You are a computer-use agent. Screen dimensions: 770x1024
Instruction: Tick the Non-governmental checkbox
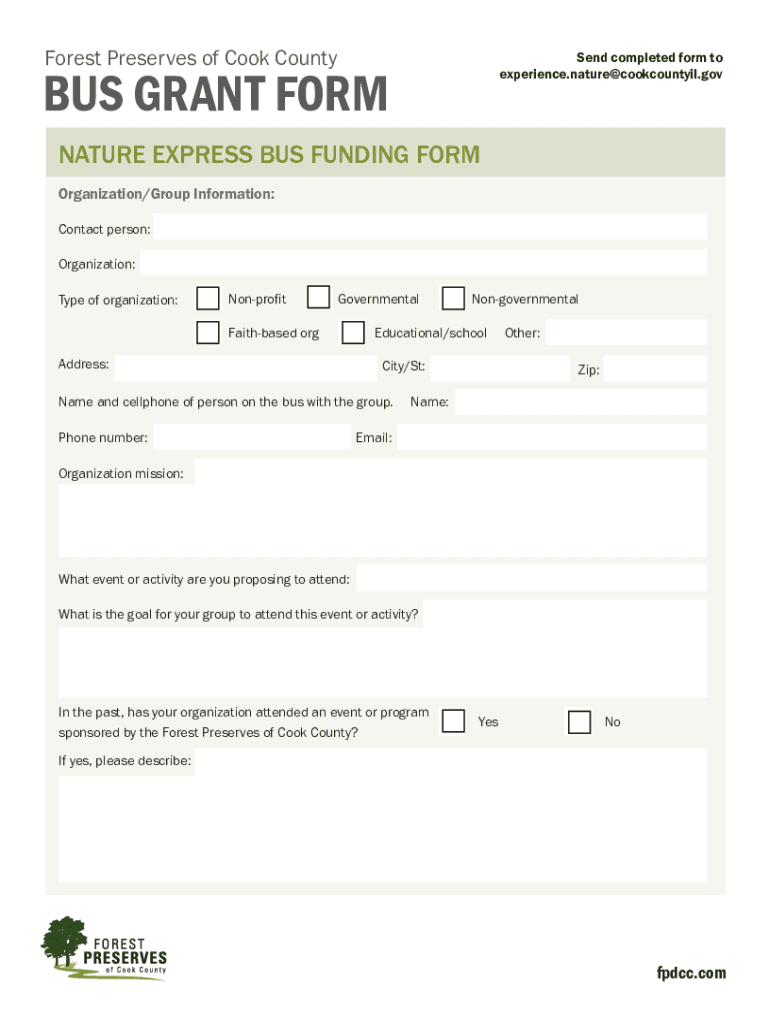[x=453, y=299]
